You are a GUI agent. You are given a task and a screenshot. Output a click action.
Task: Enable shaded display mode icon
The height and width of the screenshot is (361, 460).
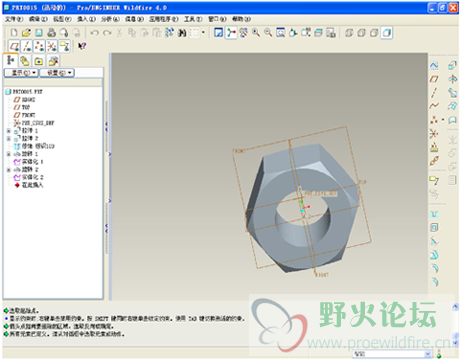point(387,33)
